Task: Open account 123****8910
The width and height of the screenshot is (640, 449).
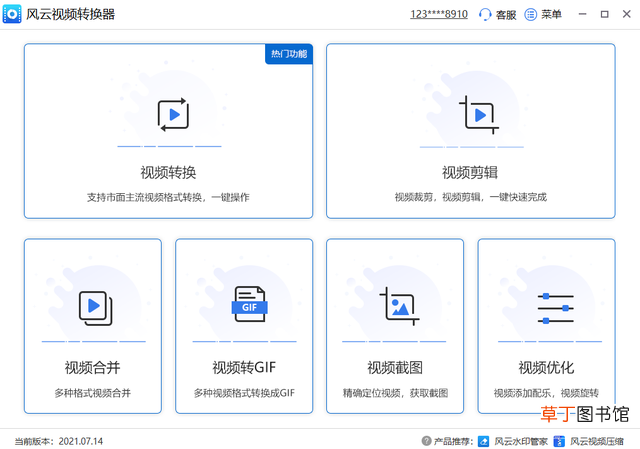Action: [439, 14]
